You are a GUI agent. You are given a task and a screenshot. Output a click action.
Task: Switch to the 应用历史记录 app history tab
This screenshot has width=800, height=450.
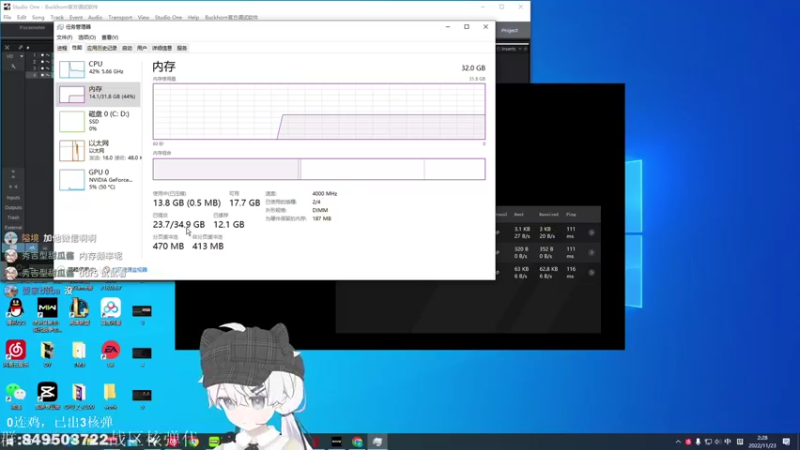[x=102, y=48]
